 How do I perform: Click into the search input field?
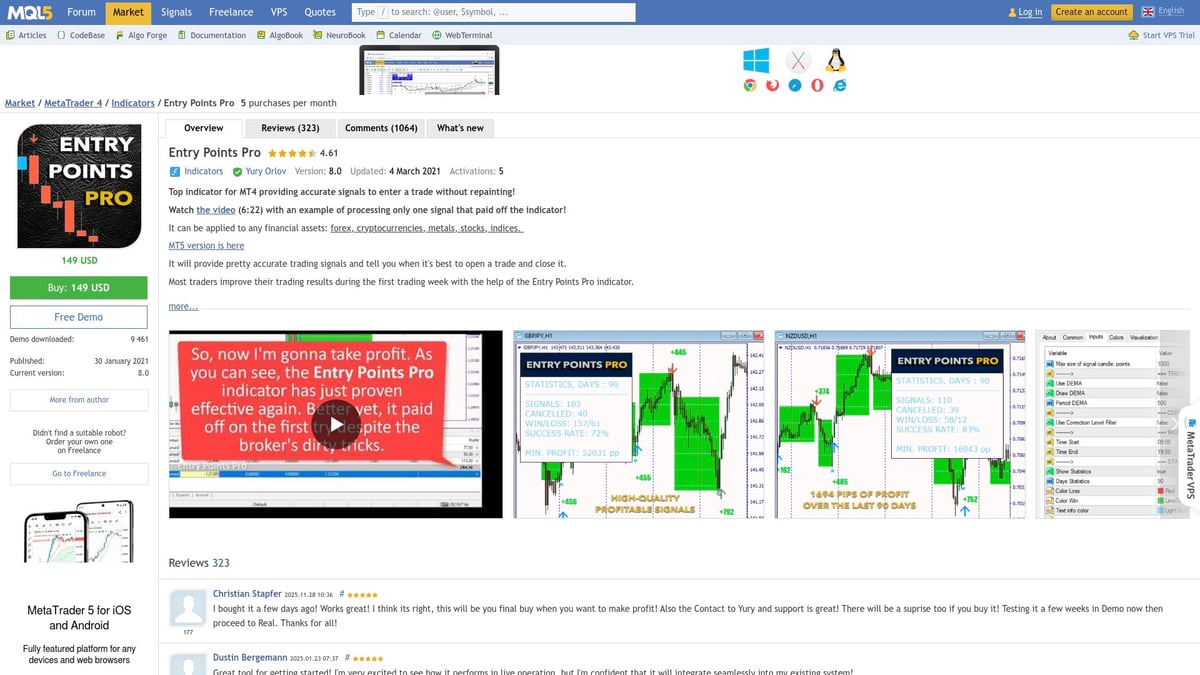[x=494, y=12]
